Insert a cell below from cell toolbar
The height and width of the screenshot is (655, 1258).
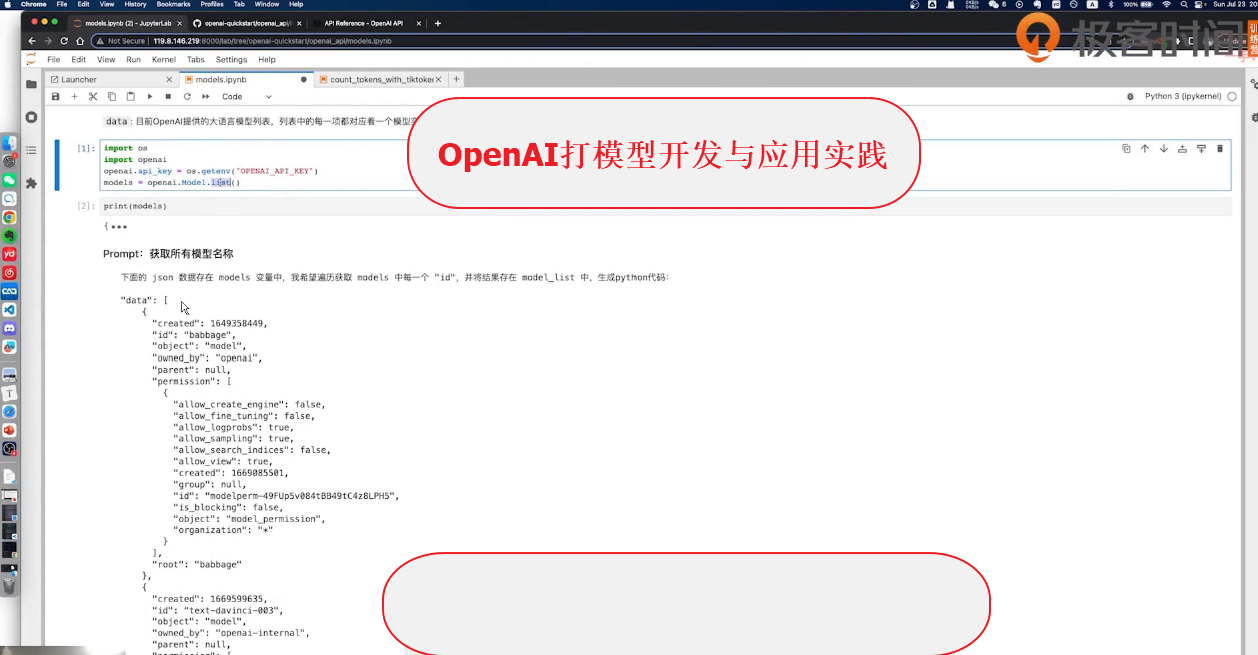pyautogui.click(x=1201, y=149)
